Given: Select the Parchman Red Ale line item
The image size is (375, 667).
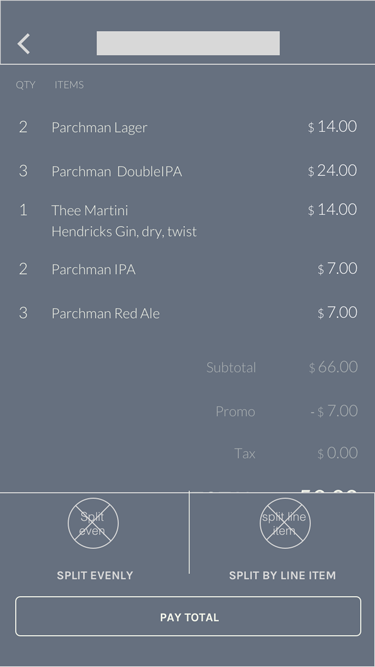Looking at the screenshot, I should point(188,314).
